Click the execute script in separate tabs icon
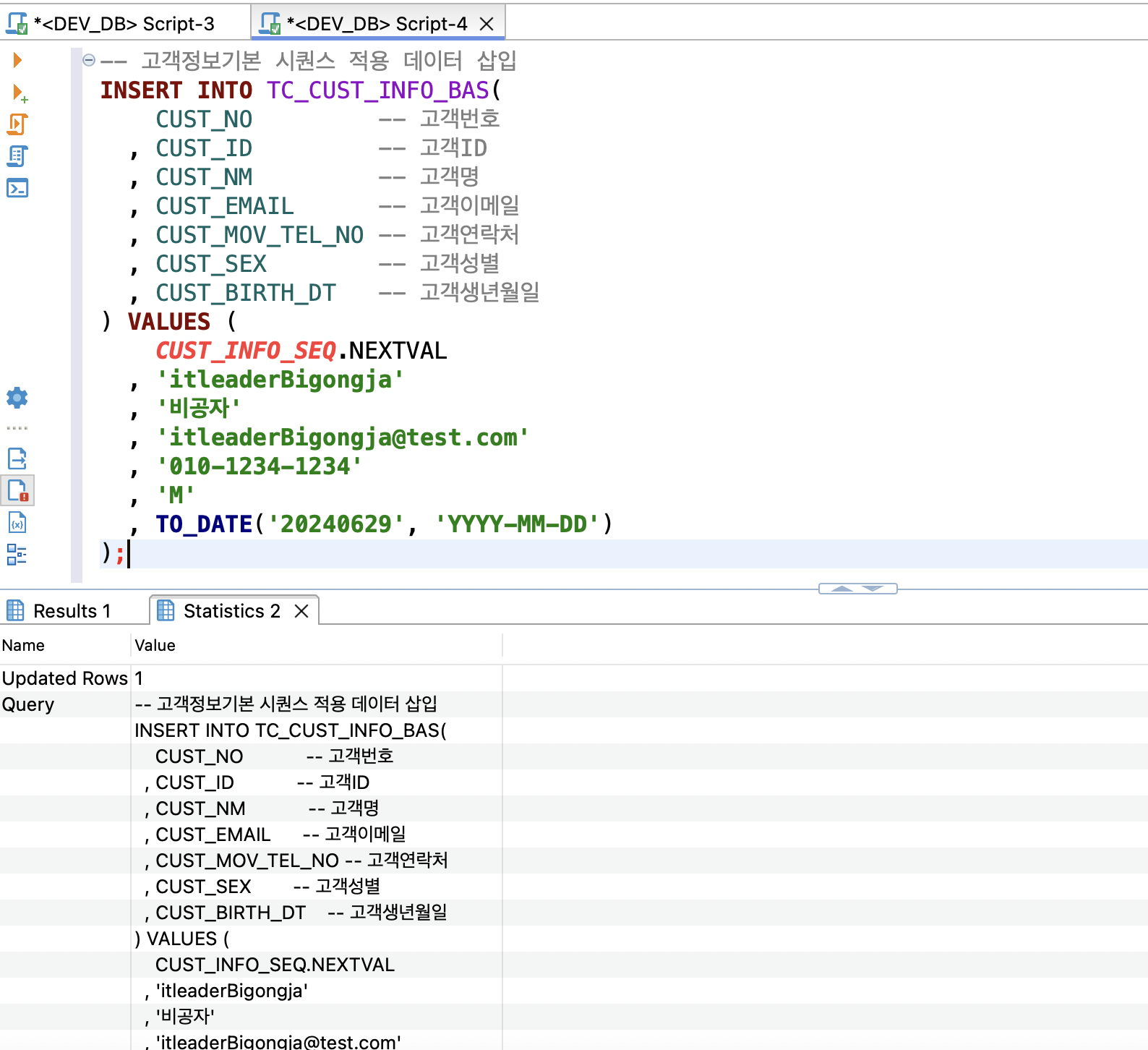The image size is (1148, 1050). [x=17, y=156]
